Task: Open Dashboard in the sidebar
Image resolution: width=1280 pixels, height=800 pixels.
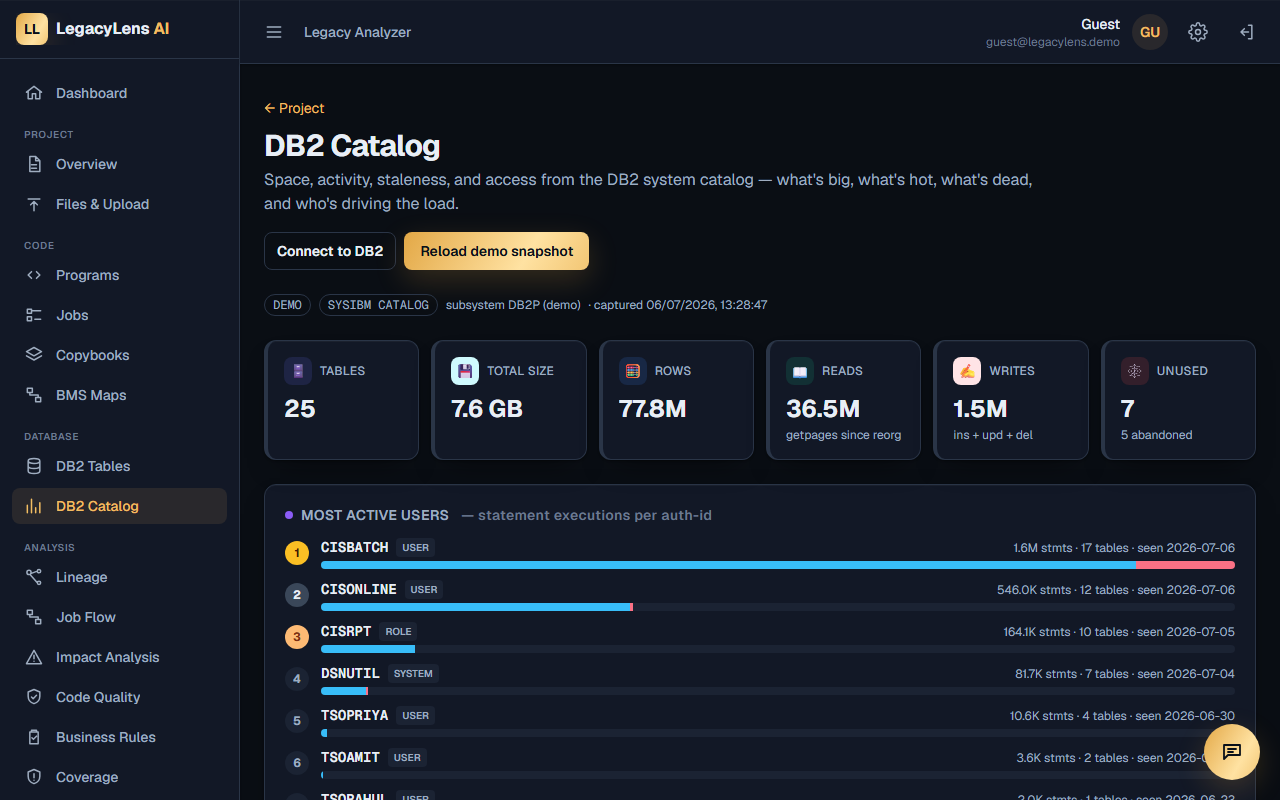Action: (x=120, y=93)
